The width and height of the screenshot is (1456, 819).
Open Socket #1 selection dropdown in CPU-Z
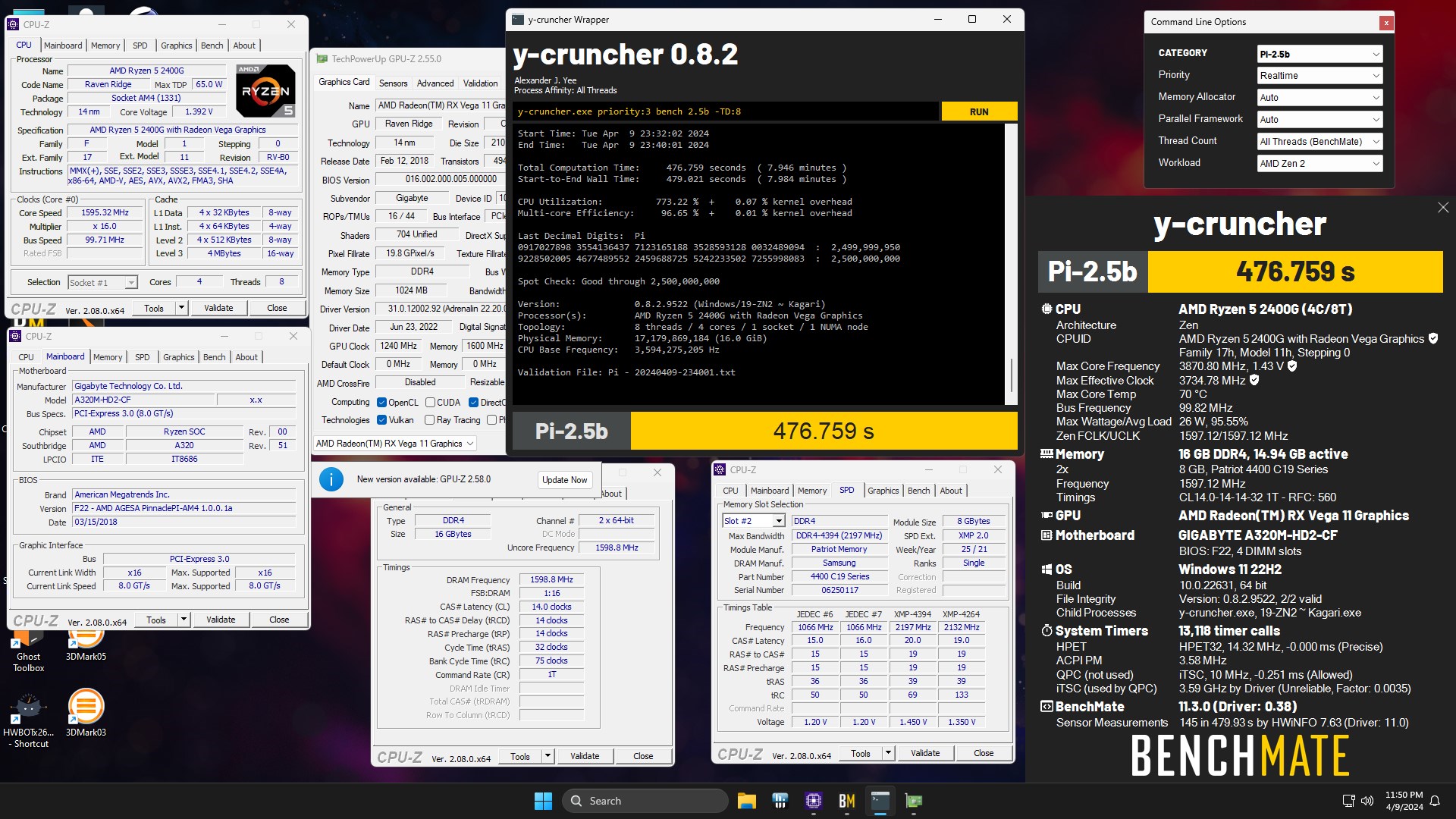102,283
